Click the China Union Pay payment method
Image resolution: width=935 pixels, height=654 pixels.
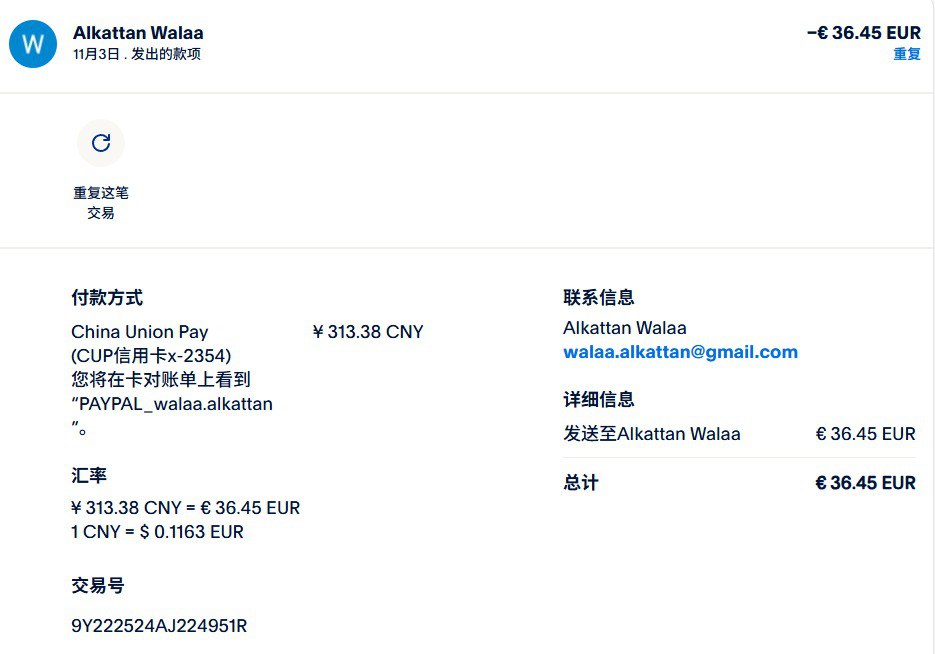(140, 332)
